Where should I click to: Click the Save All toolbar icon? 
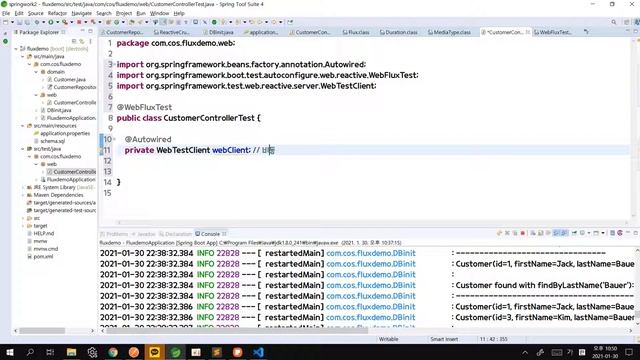27,22
